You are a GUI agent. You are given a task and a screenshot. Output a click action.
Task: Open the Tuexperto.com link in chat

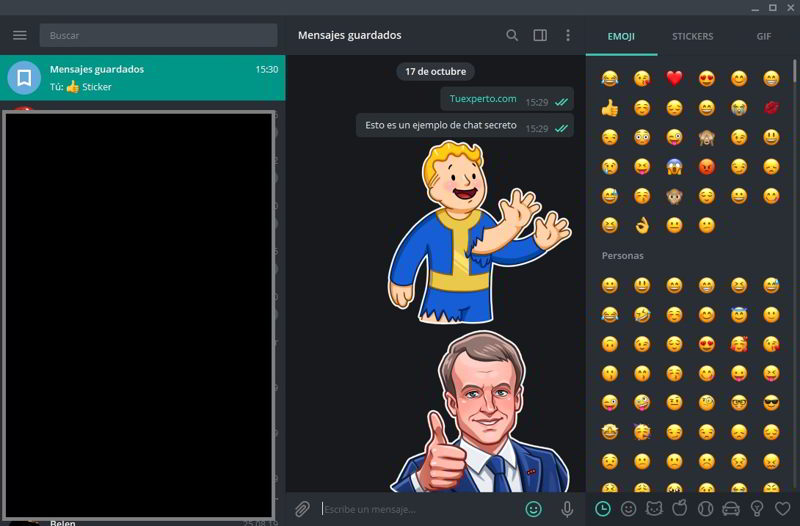coord(483,99)
